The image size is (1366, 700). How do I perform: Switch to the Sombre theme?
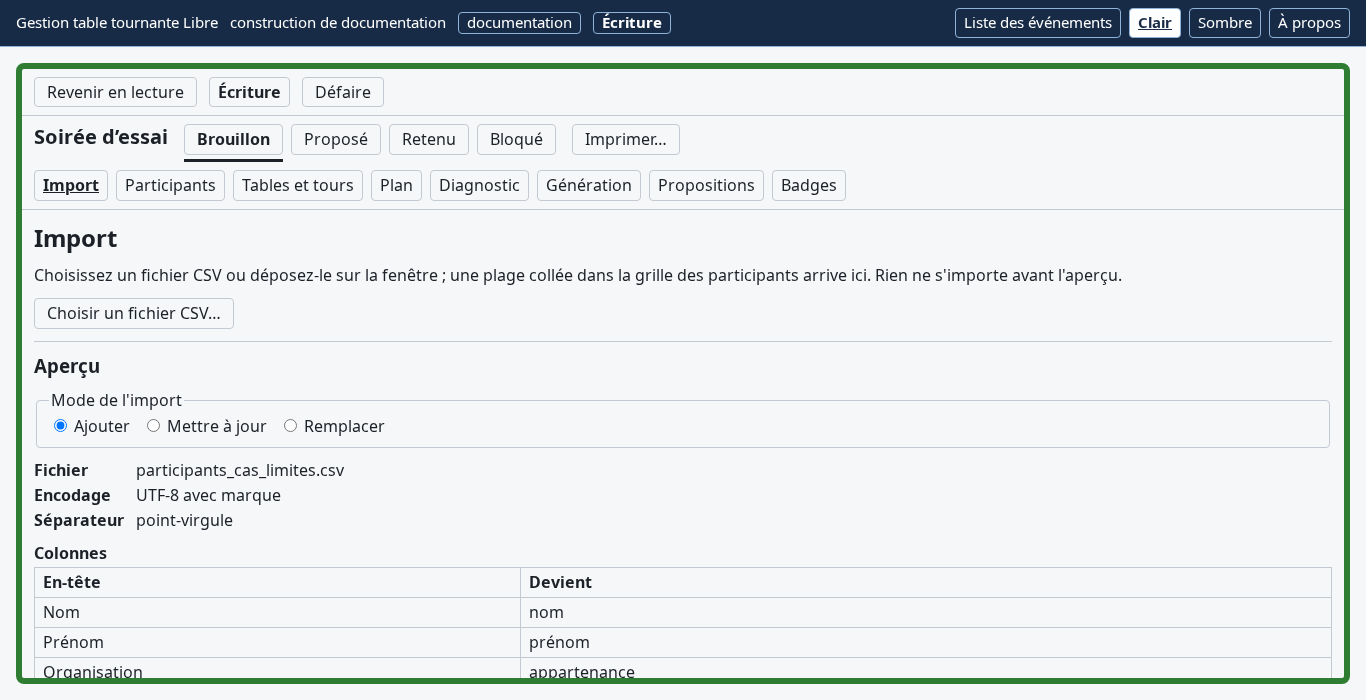pos(1225,23)
